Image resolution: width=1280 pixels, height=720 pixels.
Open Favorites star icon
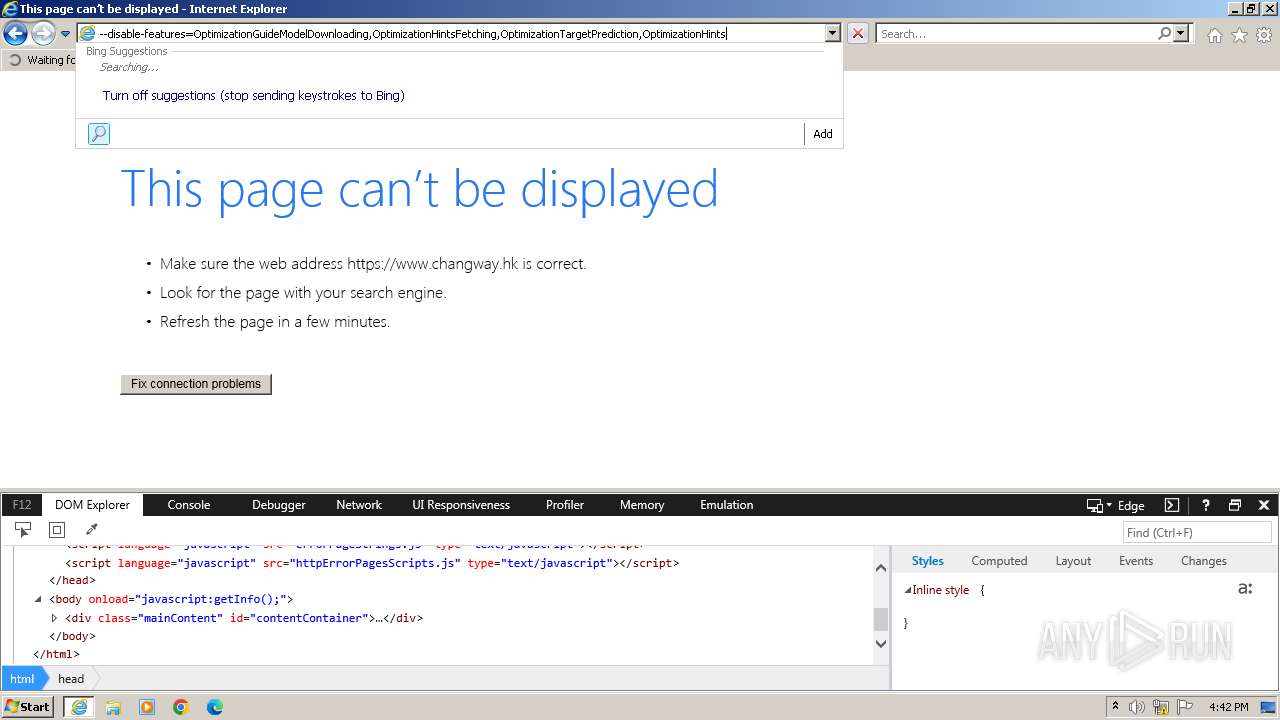[x=1239, y=35]
